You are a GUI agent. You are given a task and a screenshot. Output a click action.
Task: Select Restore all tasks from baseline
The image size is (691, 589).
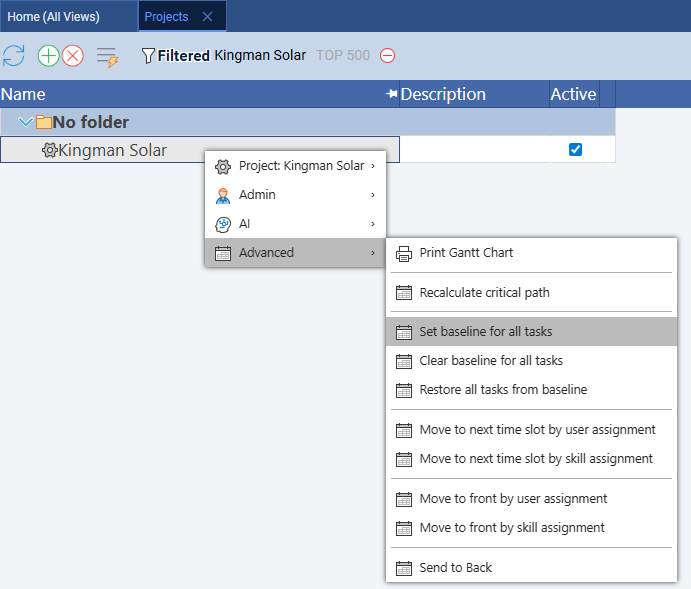[531, 389]
